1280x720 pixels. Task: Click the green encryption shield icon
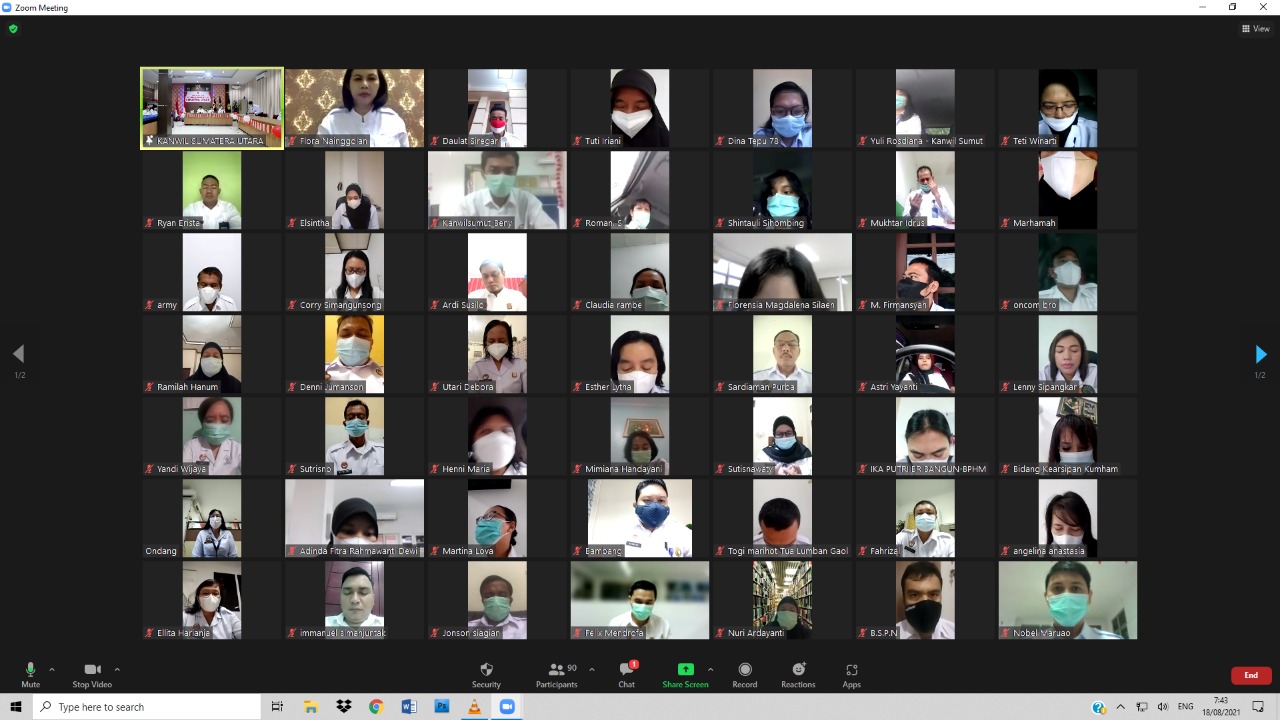pos(13,29)
